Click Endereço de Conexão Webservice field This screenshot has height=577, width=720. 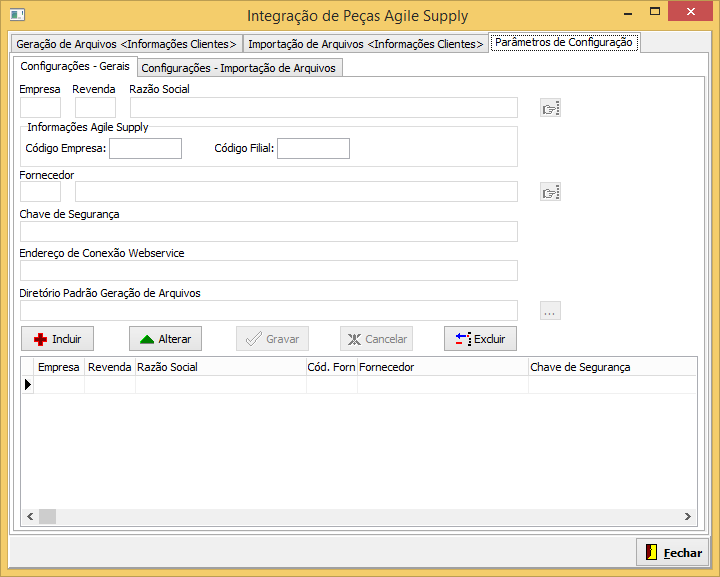pyautogui.click(x=269, y=270)
